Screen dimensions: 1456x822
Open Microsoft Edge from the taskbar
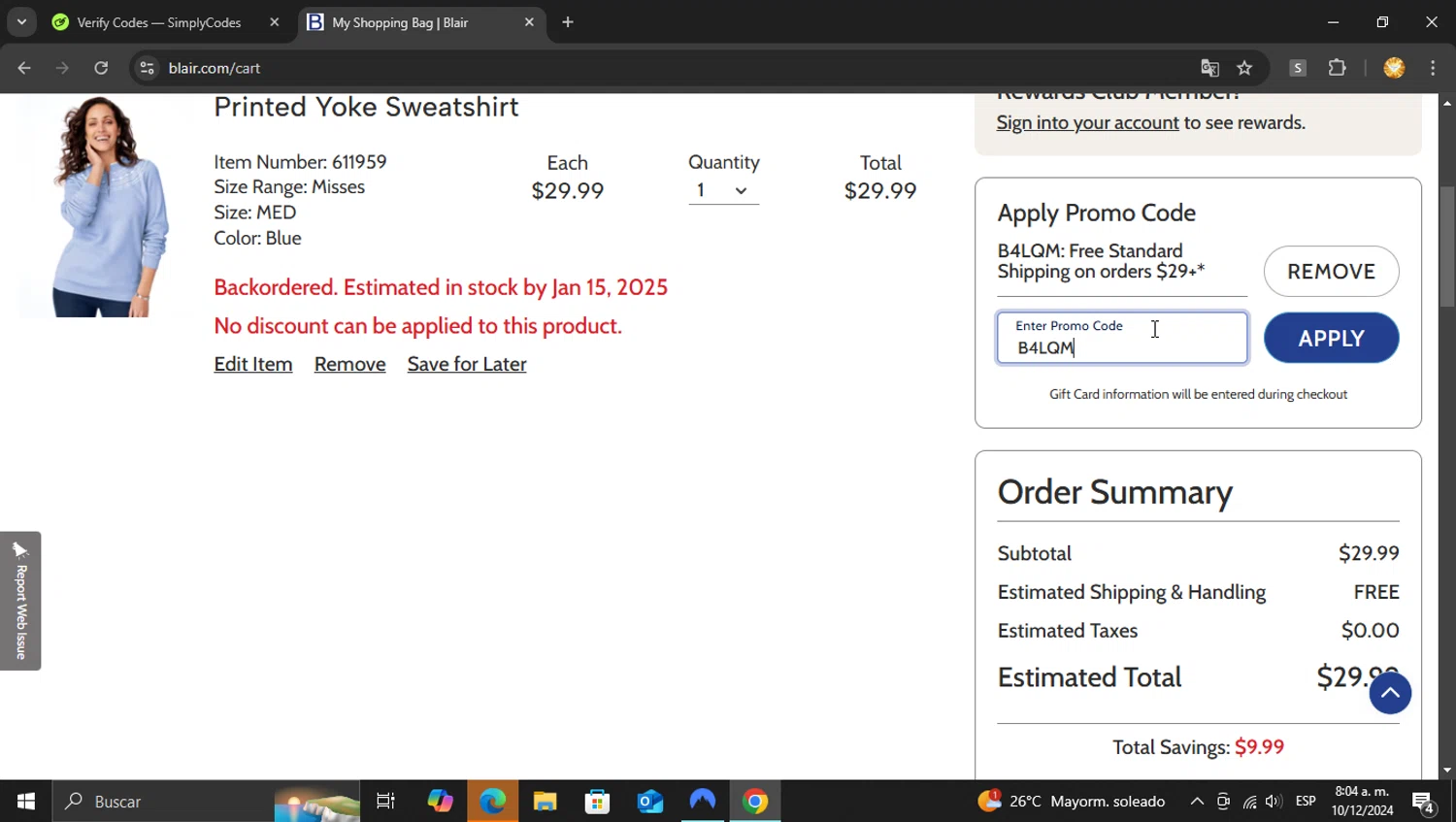(x=493, y=802)
